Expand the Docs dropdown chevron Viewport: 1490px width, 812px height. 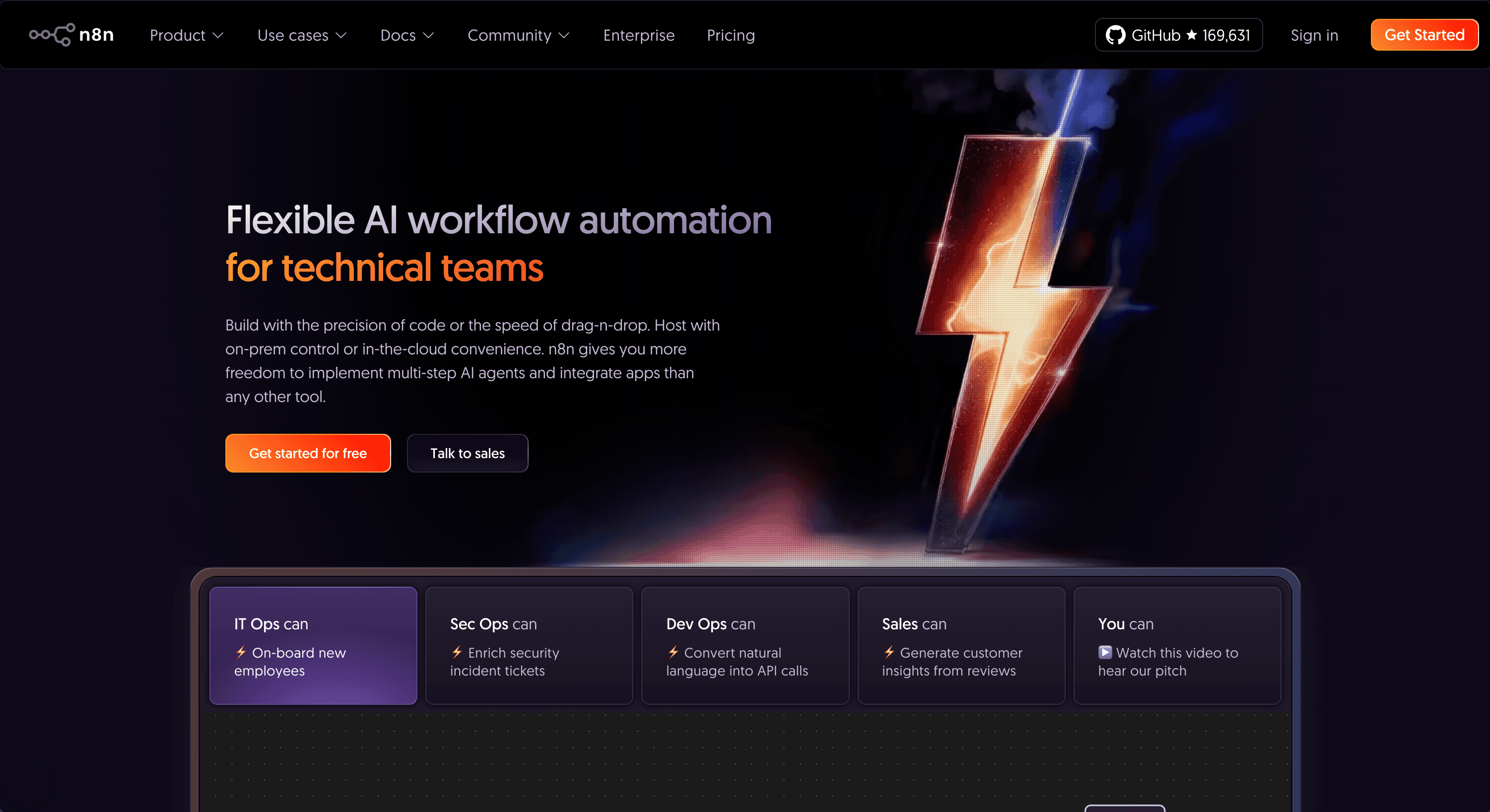coord(429,35)
